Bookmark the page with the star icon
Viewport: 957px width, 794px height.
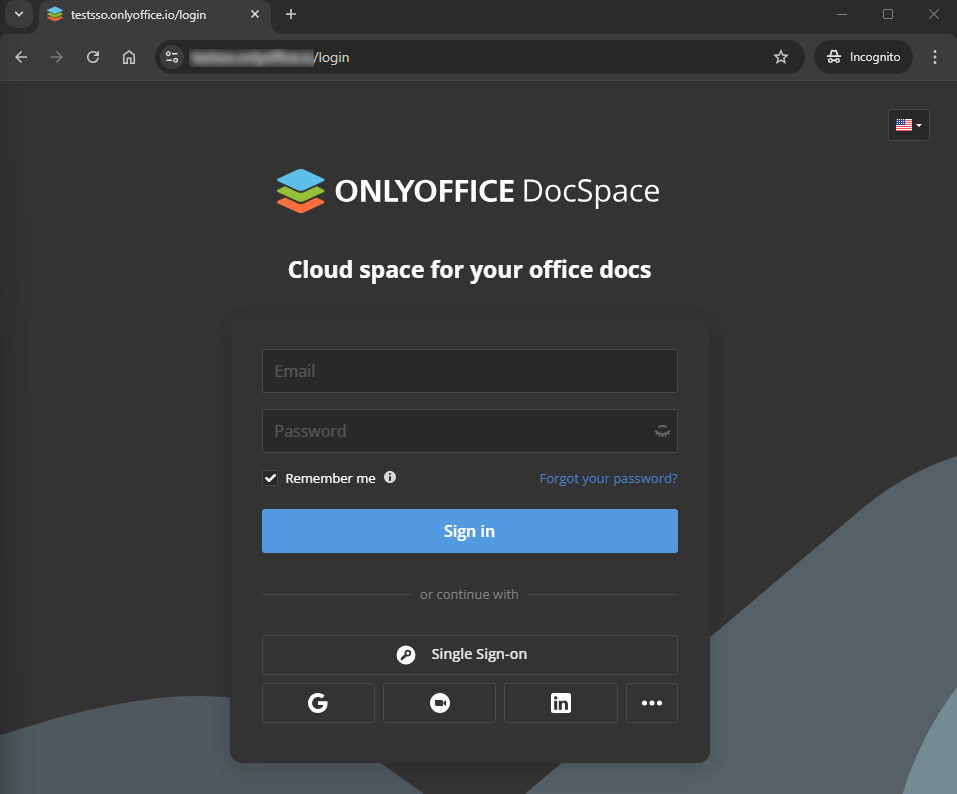(x=781, y=57)
